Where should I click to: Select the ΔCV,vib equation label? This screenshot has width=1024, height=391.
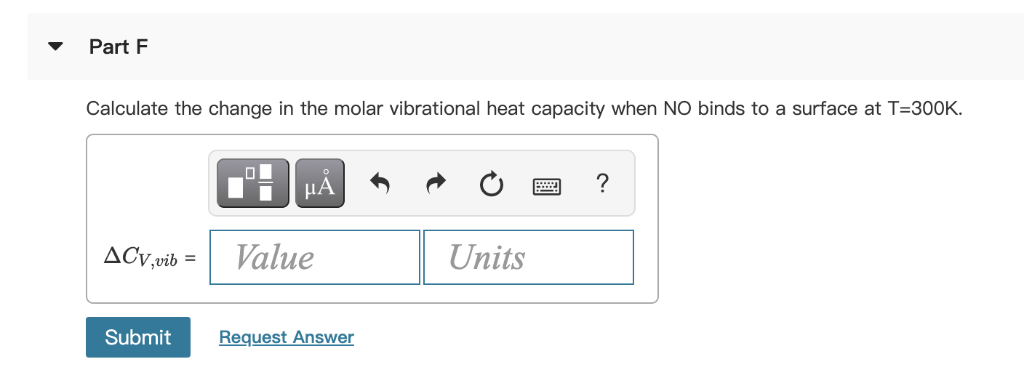click(x=150, y=257)
